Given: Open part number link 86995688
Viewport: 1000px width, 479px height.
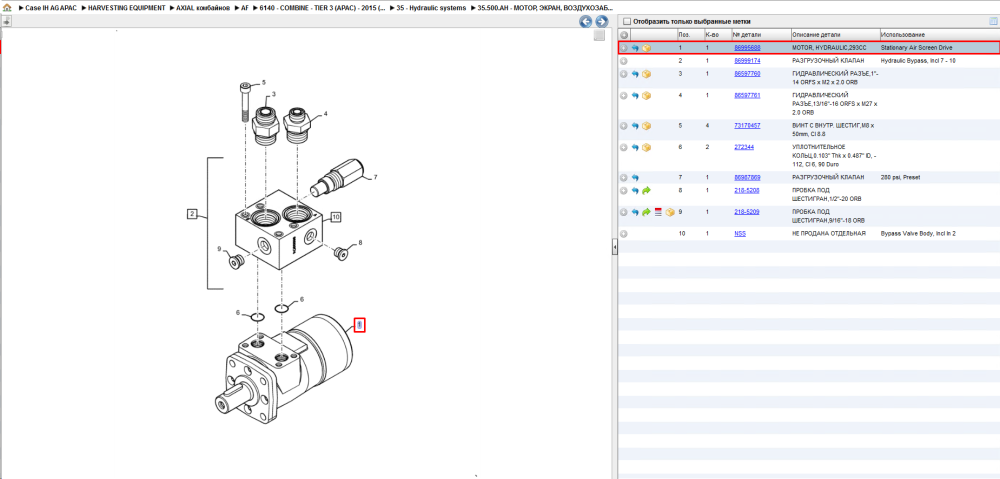Looking at the screenshot, I should point(747,48).
